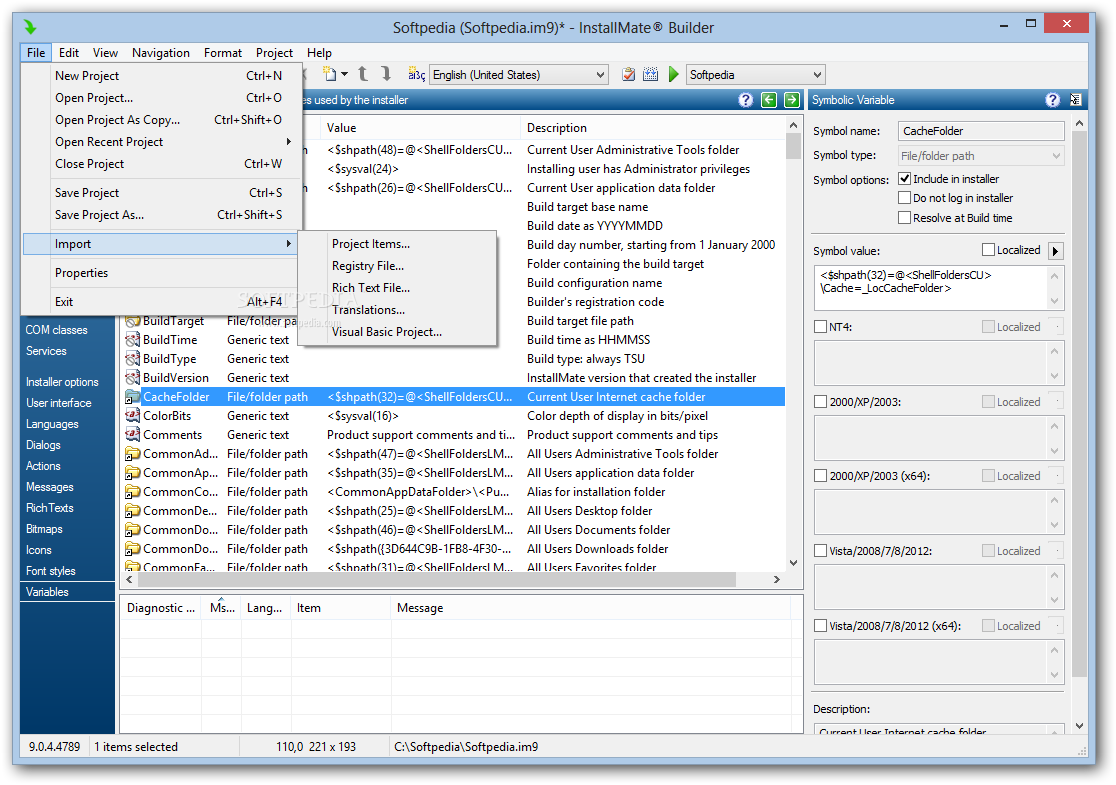Click the help question mark in variables header
Viewport: 1116px width, 785px height.
pyautogui.click(x=745, y=100)
